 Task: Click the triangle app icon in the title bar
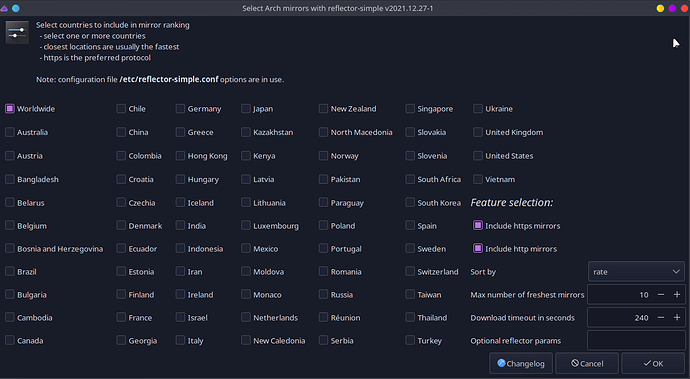coord(4,8)
